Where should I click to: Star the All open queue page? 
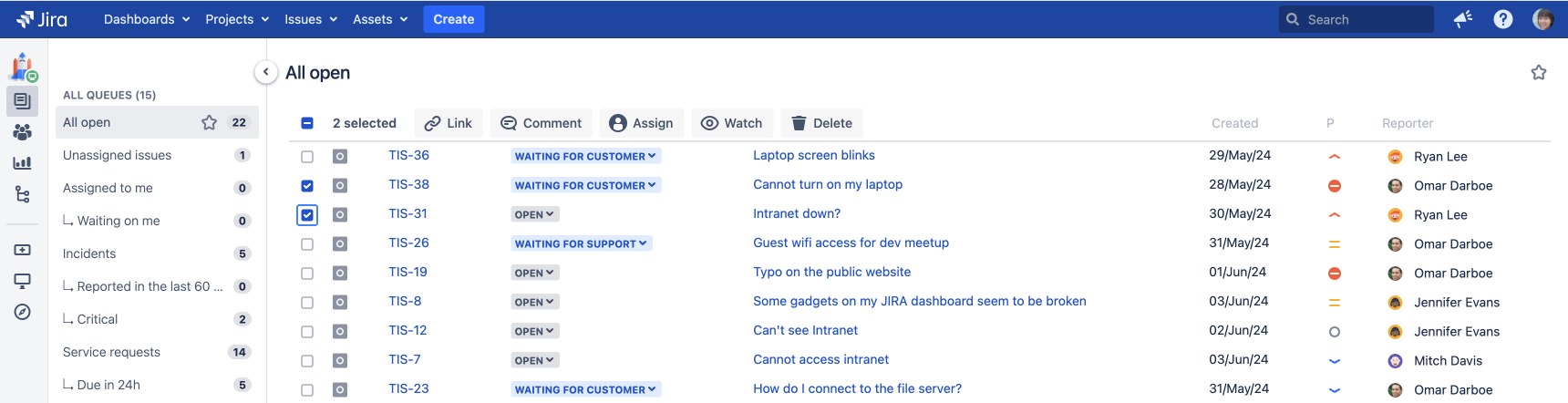1539,73
